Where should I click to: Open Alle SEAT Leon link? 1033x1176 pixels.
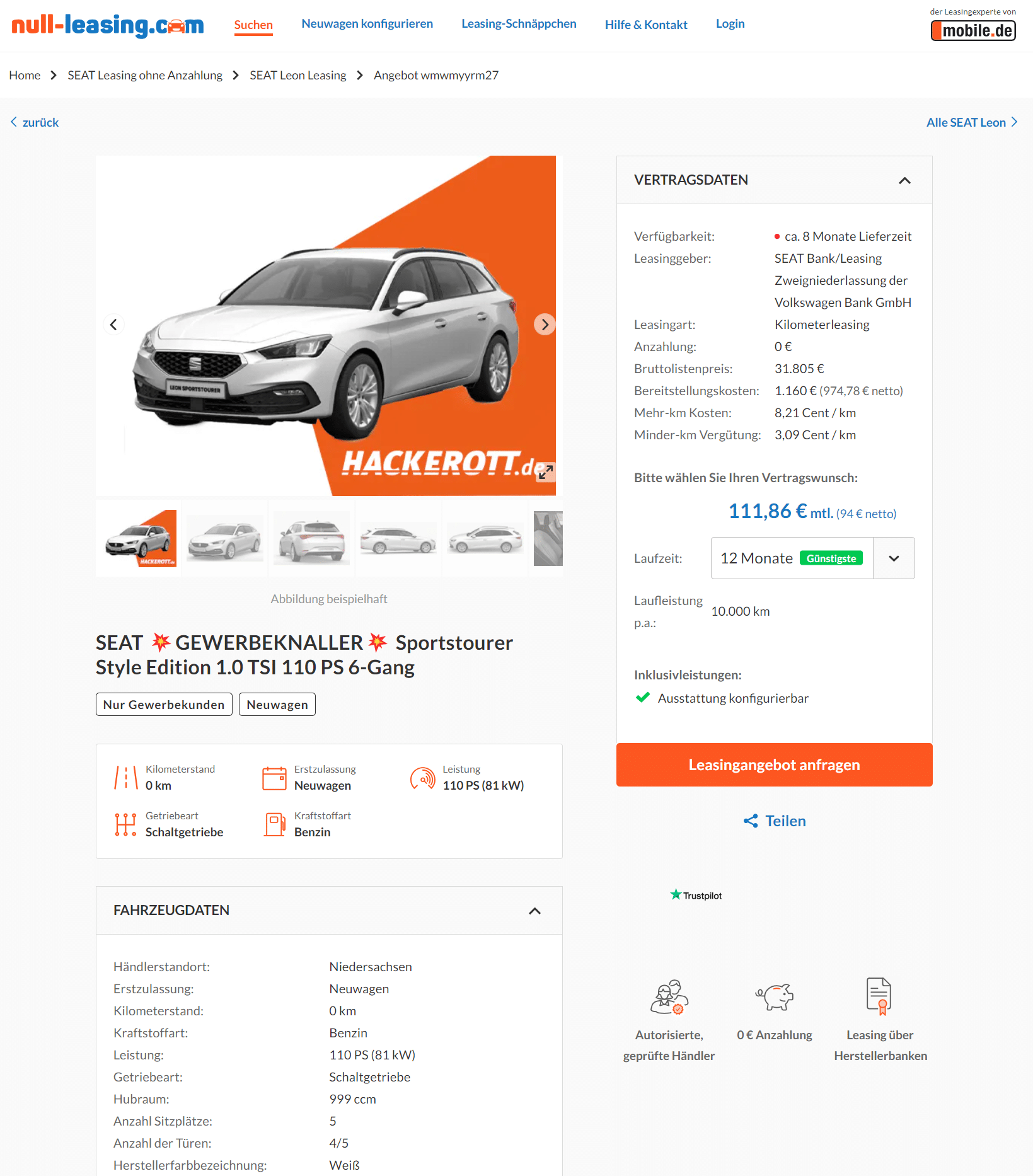coord(972,122)
